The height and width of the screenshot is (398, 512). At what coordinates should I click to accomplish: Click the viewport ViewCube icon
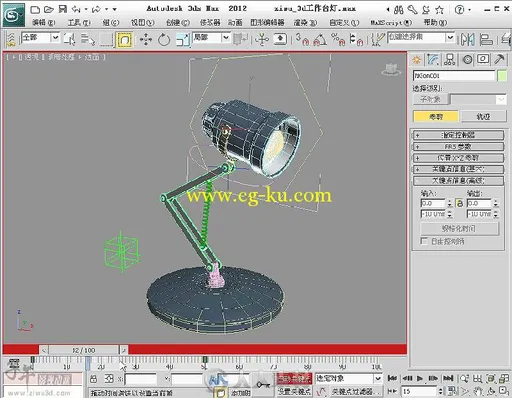point(391,69)
